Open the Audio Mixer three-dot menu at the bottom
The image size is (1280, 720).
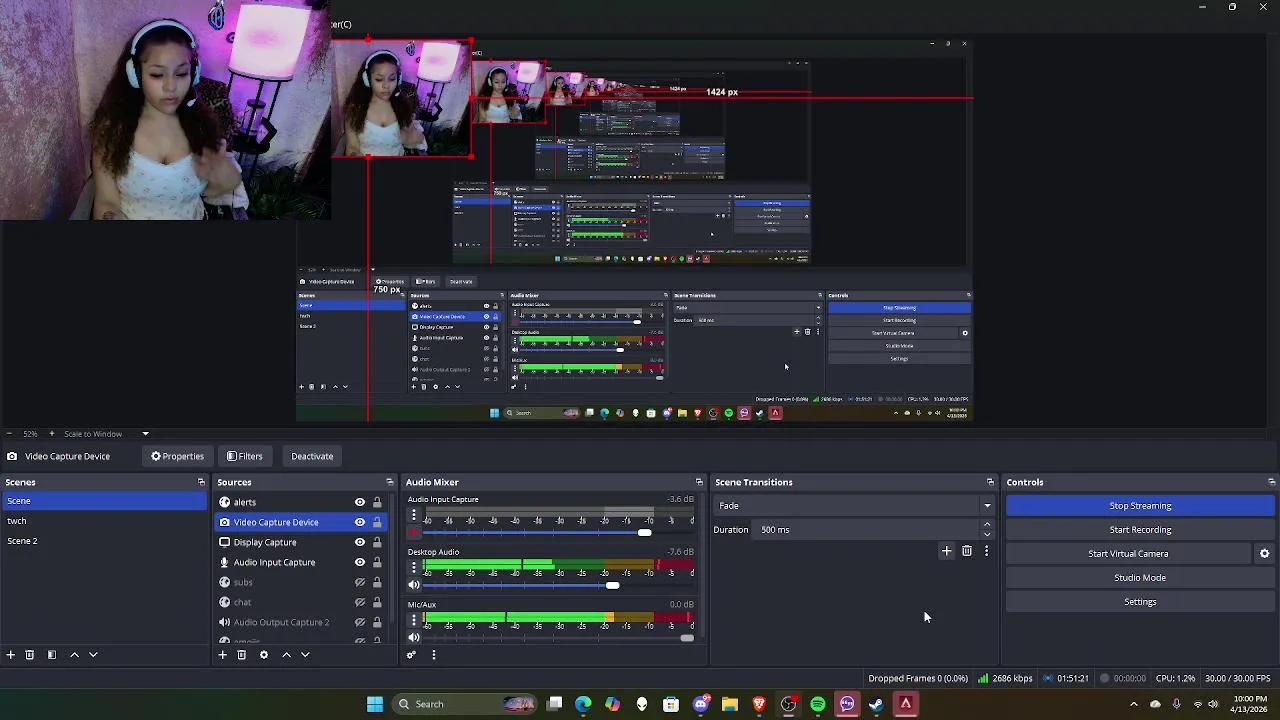pyautogui.click(x=434, y=655)
